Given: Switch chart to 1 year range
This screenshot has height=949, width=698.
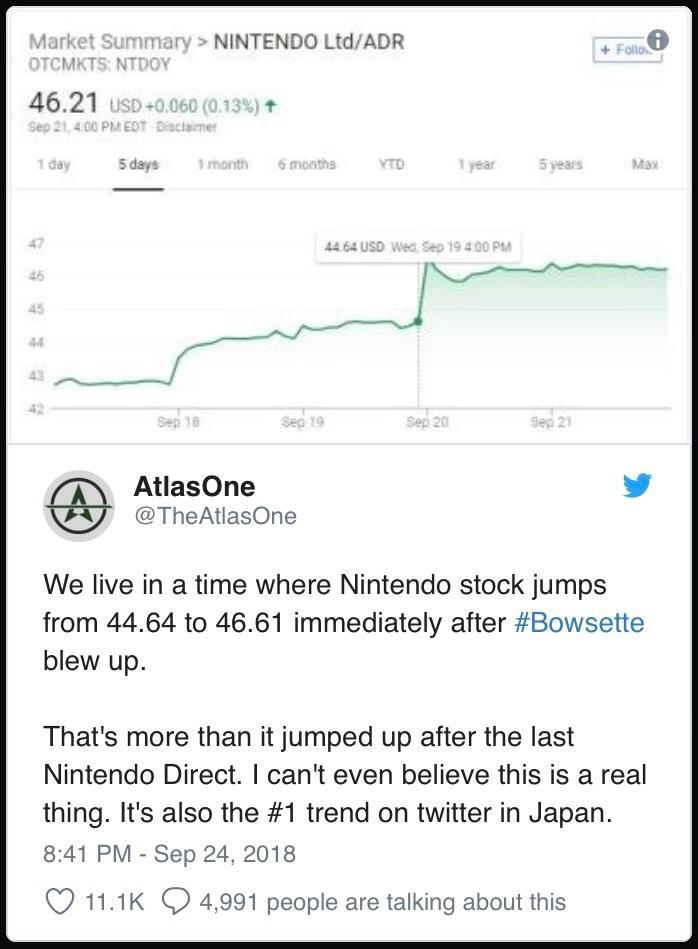Looking at the screenshot, I should pos(476,164).
